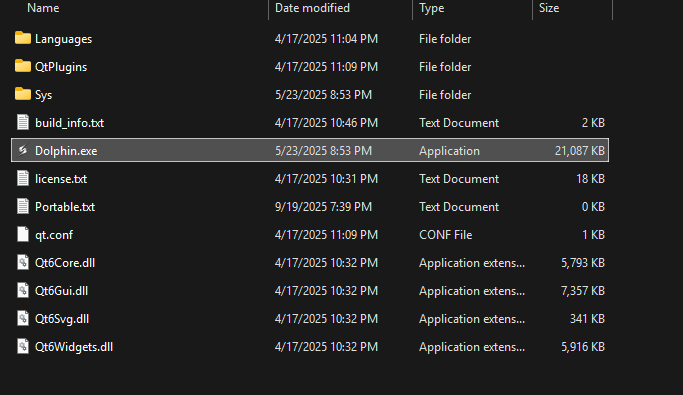
Task: Click the 341 KB size value
Action: click(x=588, y=319)
